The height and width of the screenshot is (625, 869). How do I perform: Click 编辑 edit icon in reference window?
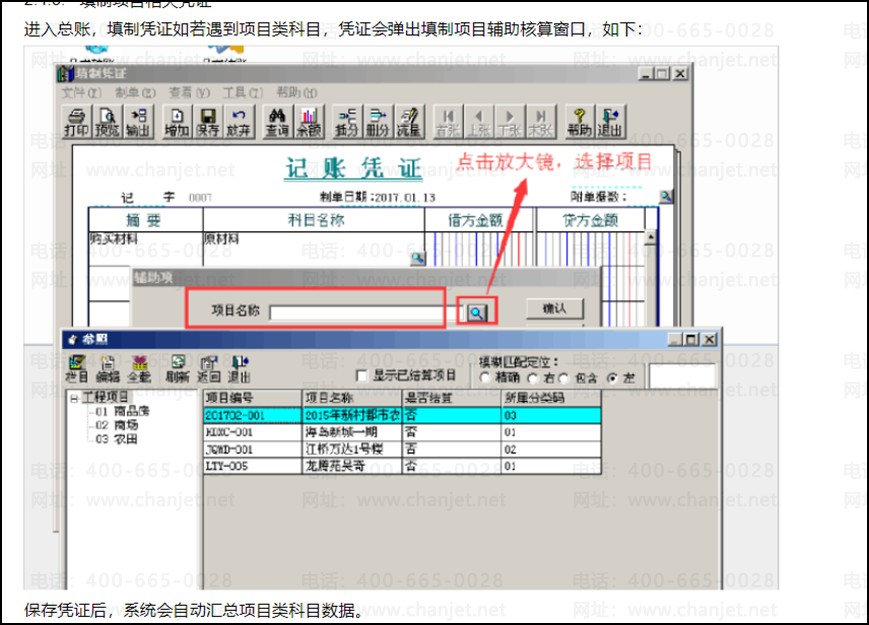[x=108, y=370]
